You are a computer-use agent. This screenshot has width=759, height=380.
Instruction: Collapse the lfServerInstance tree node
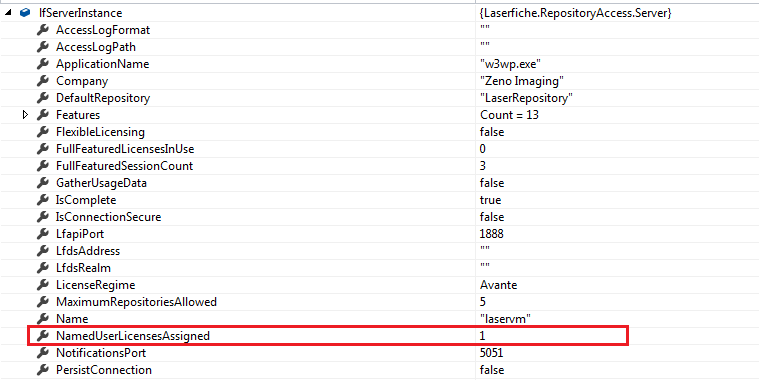click(8, 13)
